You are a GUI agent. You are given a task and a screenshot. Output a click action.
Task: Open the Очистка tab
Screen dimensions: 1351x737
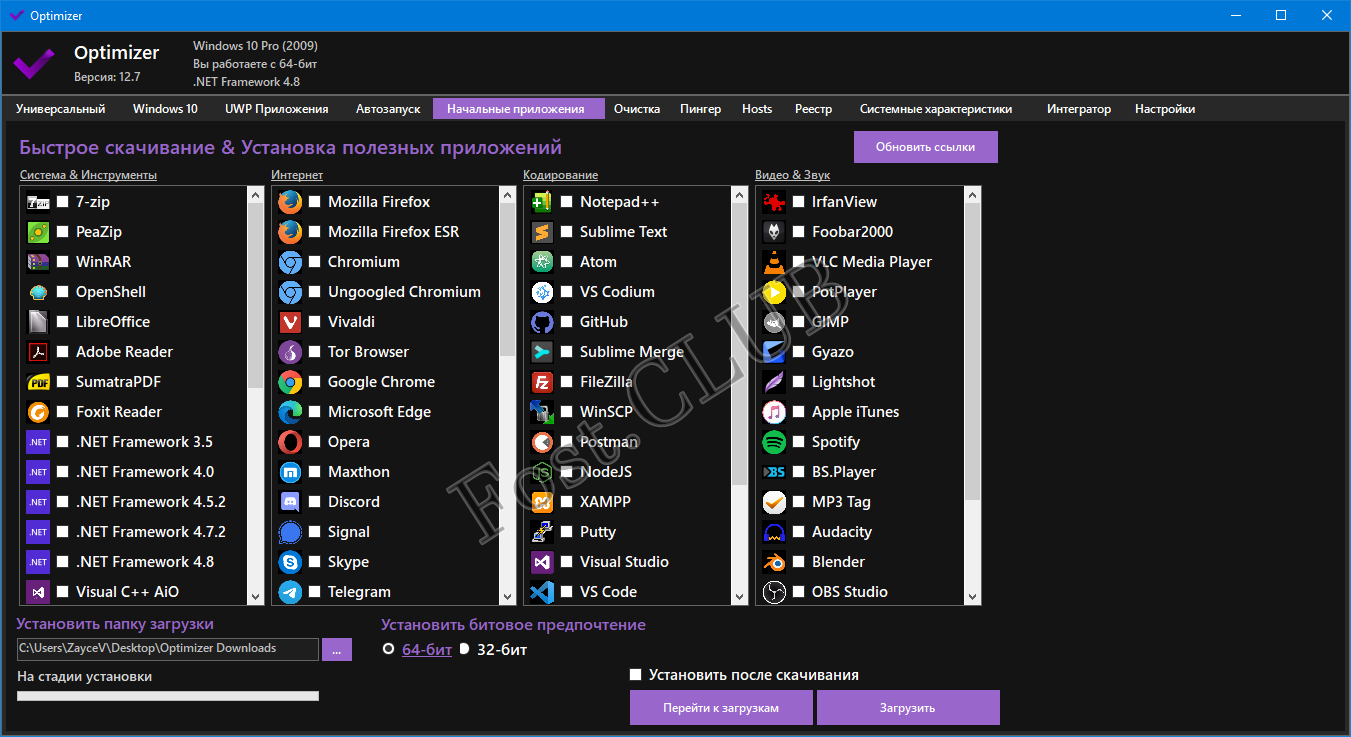pyautogui.click(x=637, y=109)
